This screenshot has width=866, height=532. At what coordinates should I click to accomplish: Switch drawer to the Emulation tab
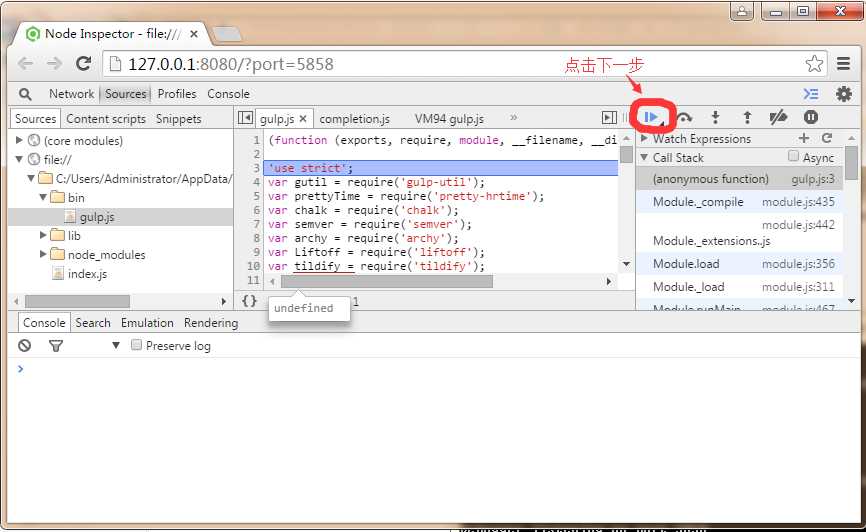(147, 323)
